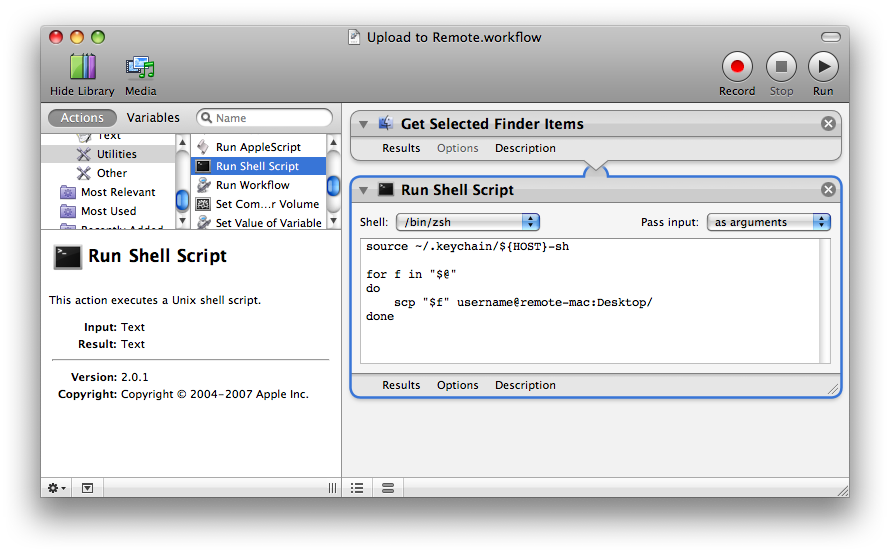Image resolution: width=890 pixels, height=553 pixels.
Task: Click the library categories scrollbar thumb
Action: click(x=182, y=200)
